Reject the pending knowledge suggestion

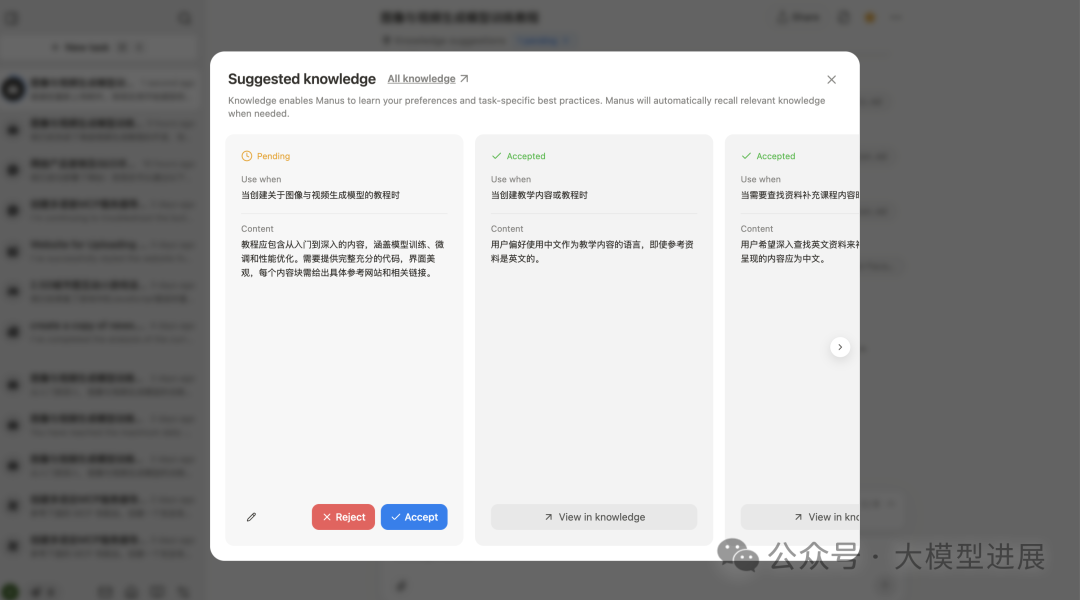[343, 517]
